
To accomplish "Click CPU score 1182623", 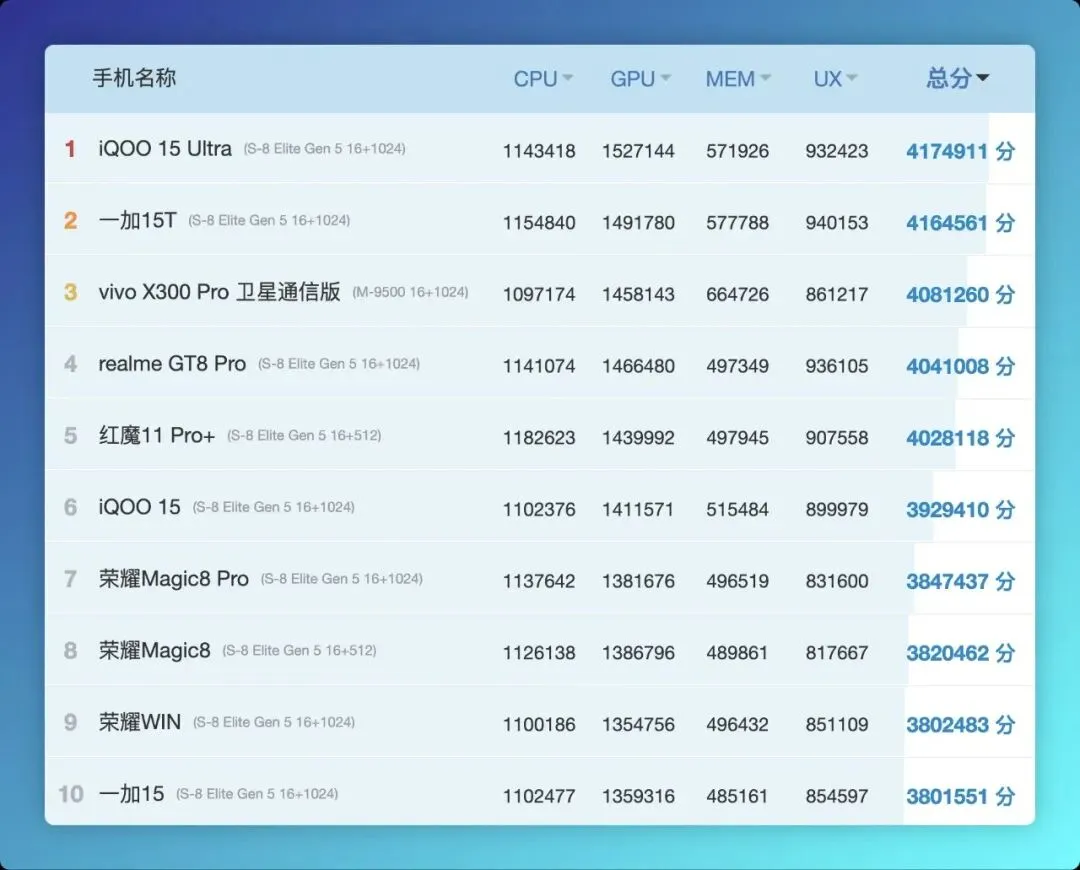I will tap(539, 437).
